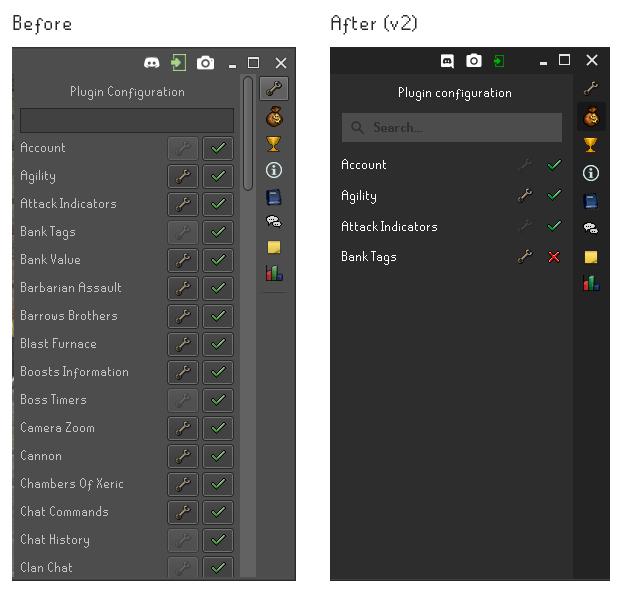The height and width of the screenshot is (599, 622).
Task: Disable Attack Indicators in After (v2) list
Action: [554, 226]
